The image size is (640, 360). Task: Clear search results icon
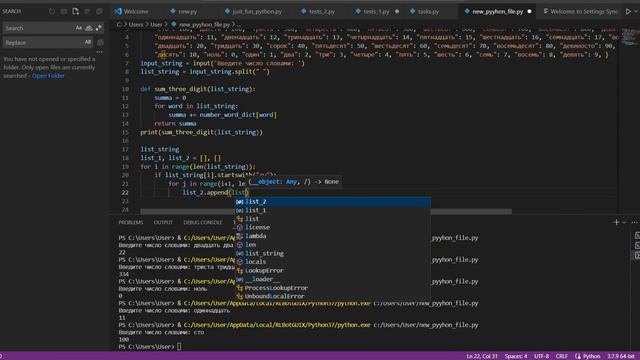(64, 11)
